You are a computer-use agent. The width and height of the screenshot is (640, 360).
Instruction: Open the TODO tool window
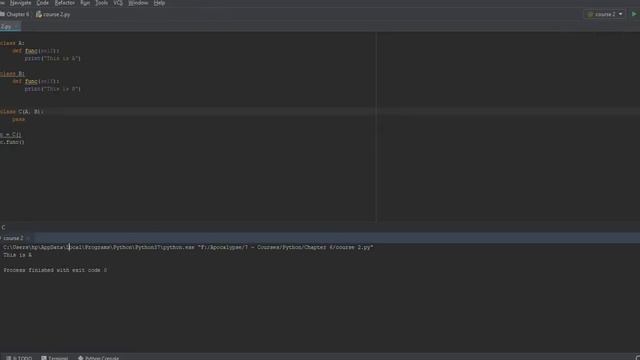pyautogui.click(x=19, y=358)
